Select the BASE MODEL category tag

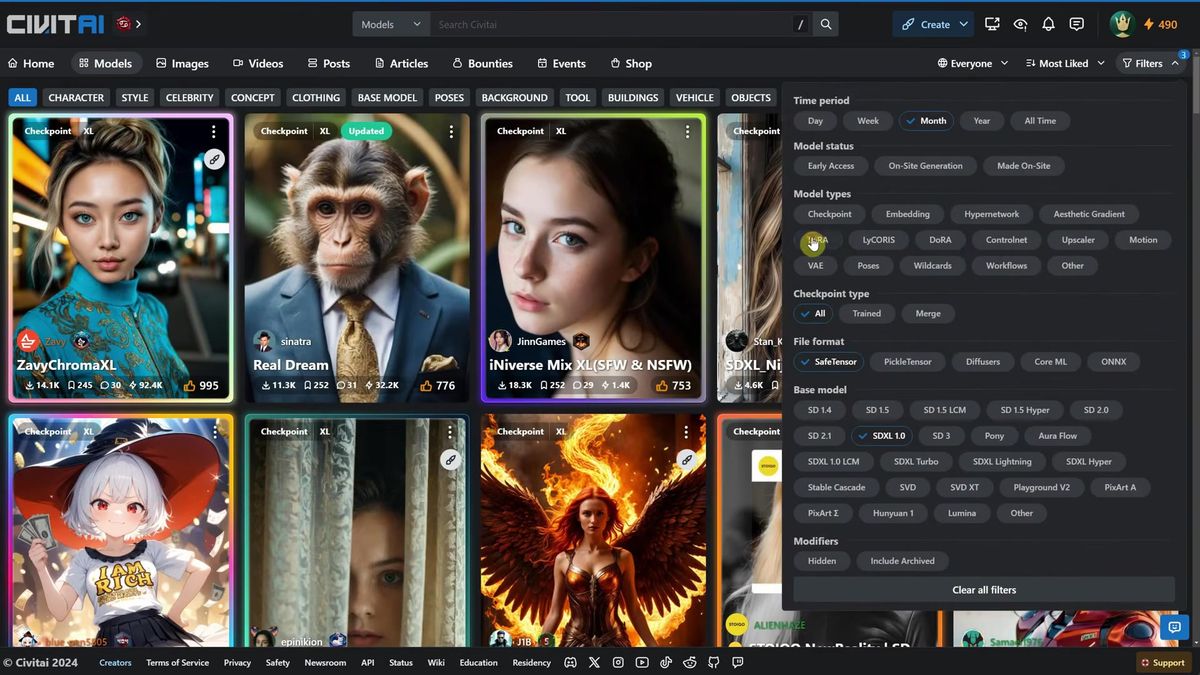point(387,98)
